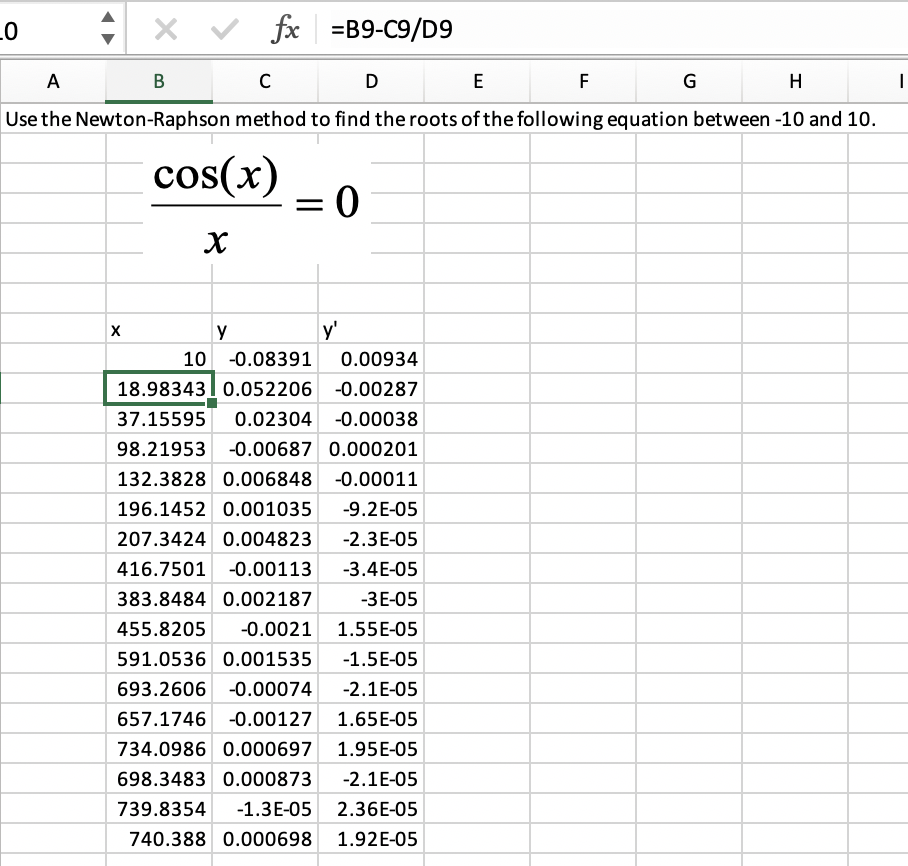Click the cell showing 740.388
The image size is (908, 866).
coord(159,839)
